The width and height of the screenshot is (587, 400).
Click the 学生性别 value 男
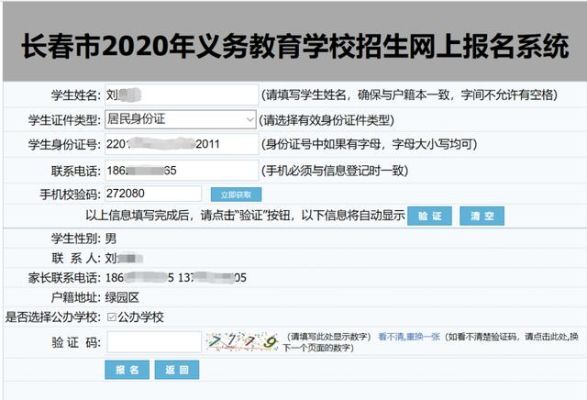111,239
